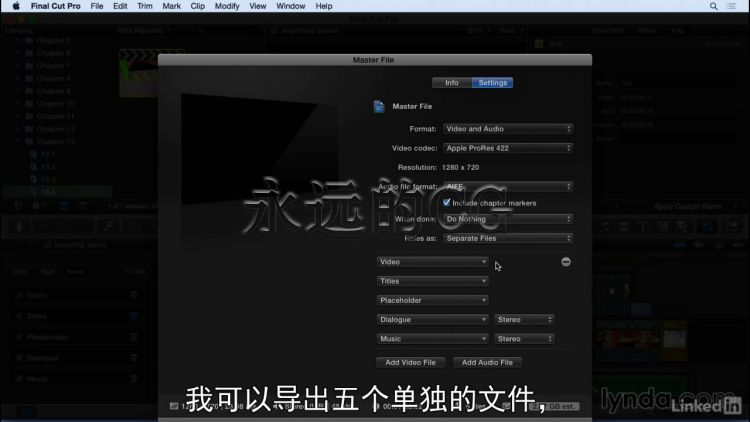The height and width of the screenshot is (422, 750).
Task: Open the Music role dropdown
Action: (432, 338)
